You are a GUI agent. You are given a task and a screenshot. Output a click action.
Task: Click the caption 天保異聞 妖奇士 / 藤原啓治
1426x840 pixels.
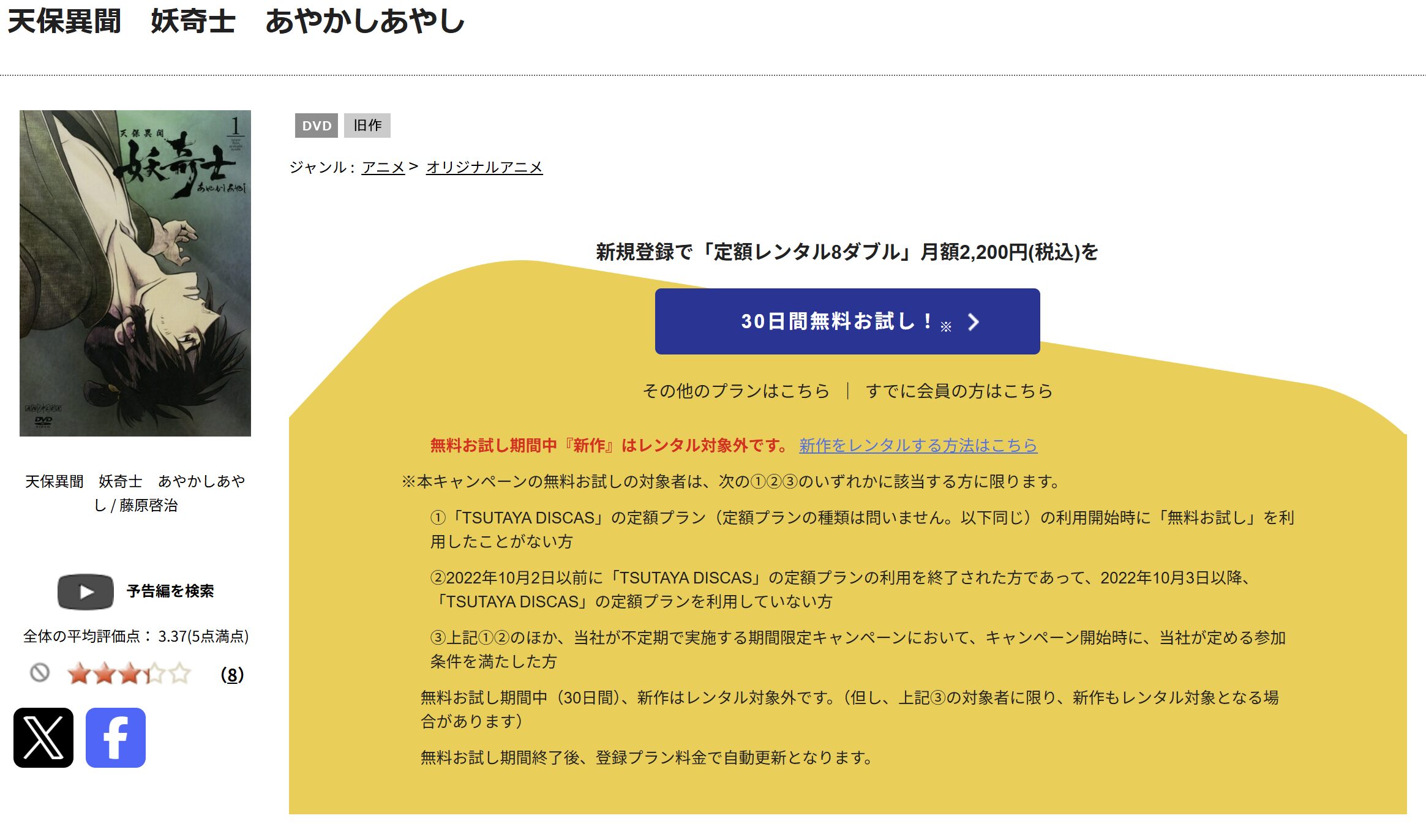coord(135,493)
